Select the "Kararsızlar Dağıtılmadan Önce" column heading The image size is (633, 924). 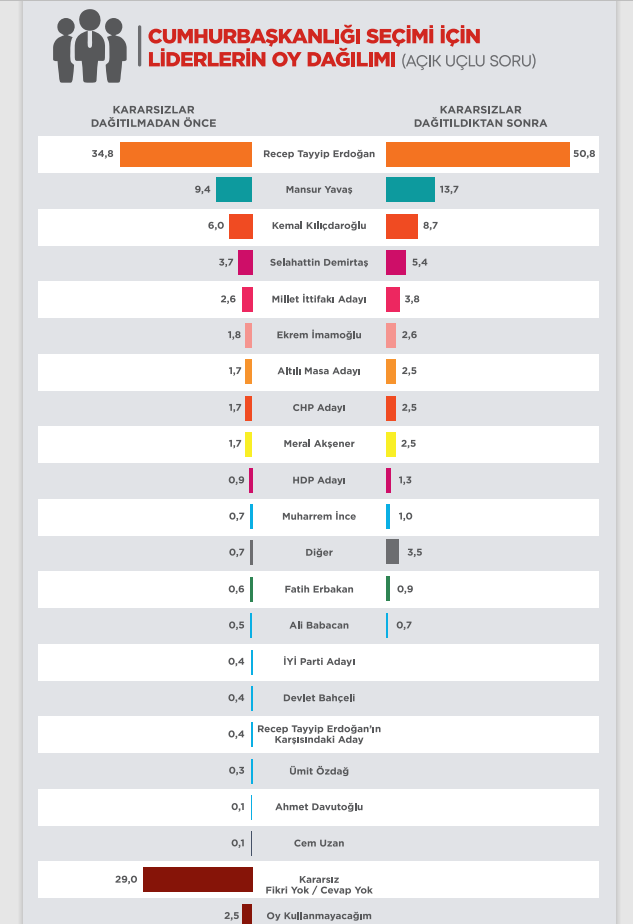pos(153,116)
